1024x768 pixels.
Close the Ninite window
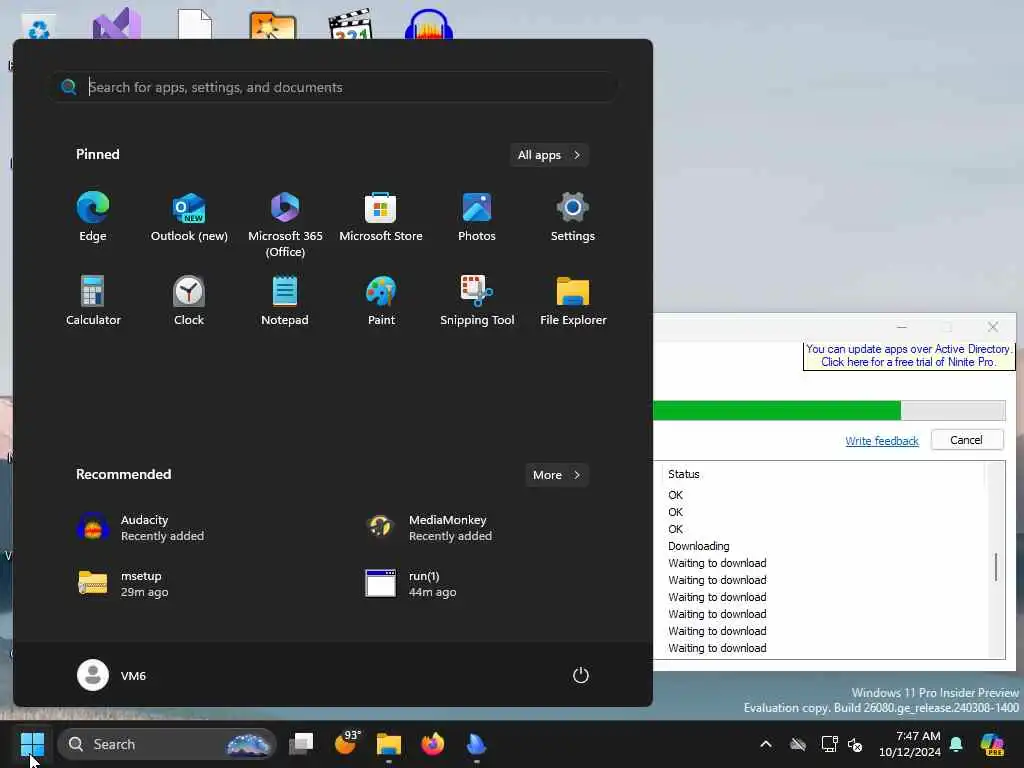[x=993, y=327]
